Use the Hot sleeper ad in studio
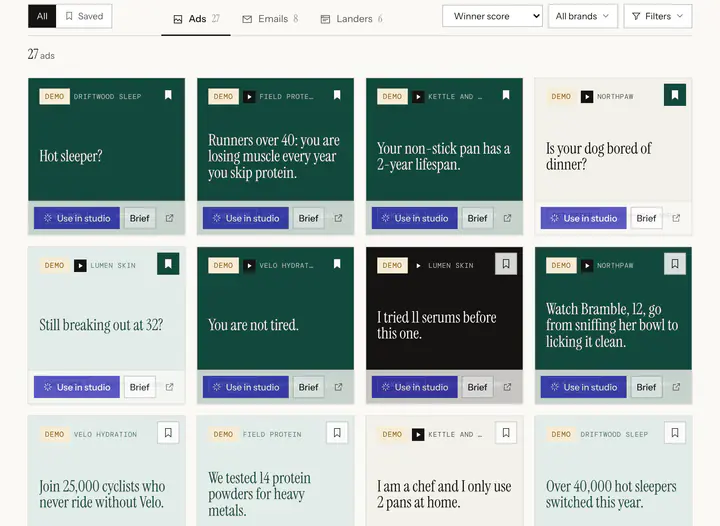Viewport: 720px width, 526px height. point(77,218)
